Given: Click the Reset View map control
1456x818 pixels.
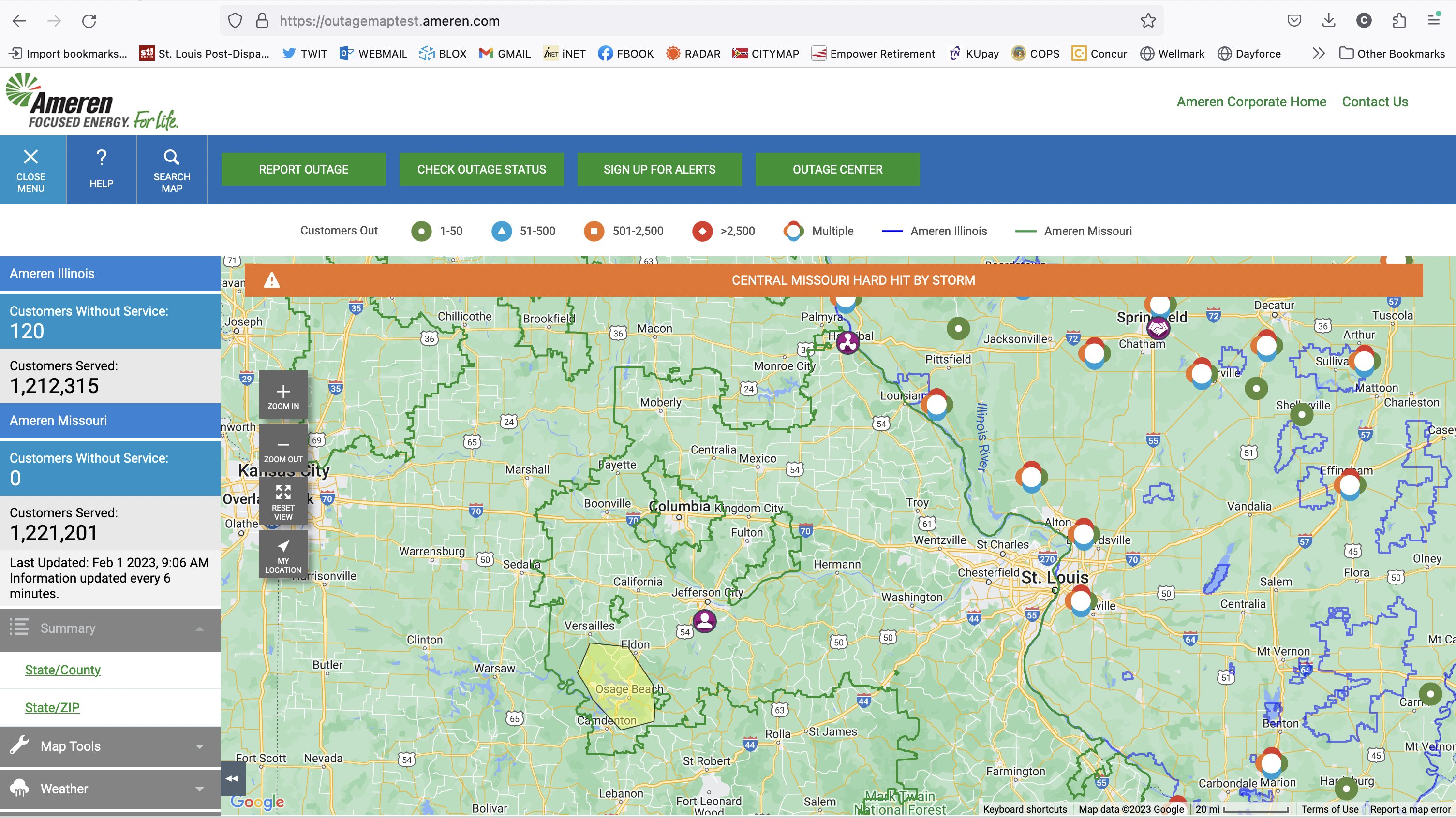Looking at the screenshot, I should pyautogui.click(x=283, y=501).
